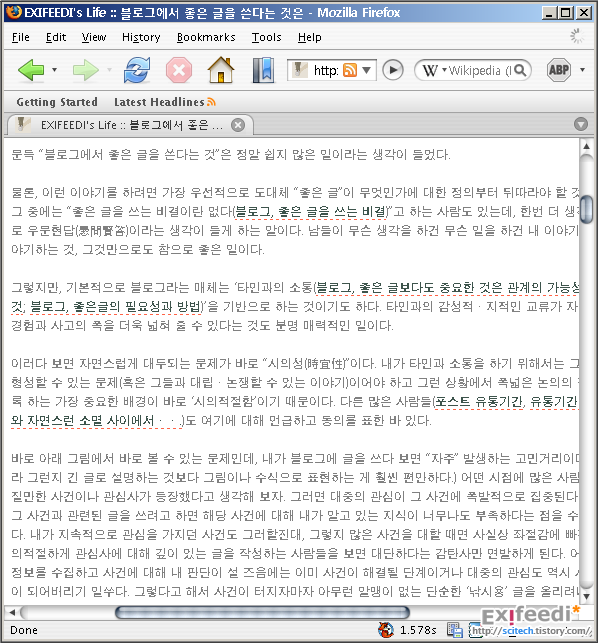The image size is (598, 643).
Task: Click the horizontal scrollbar thumb
Action: (x=262, y=613)
